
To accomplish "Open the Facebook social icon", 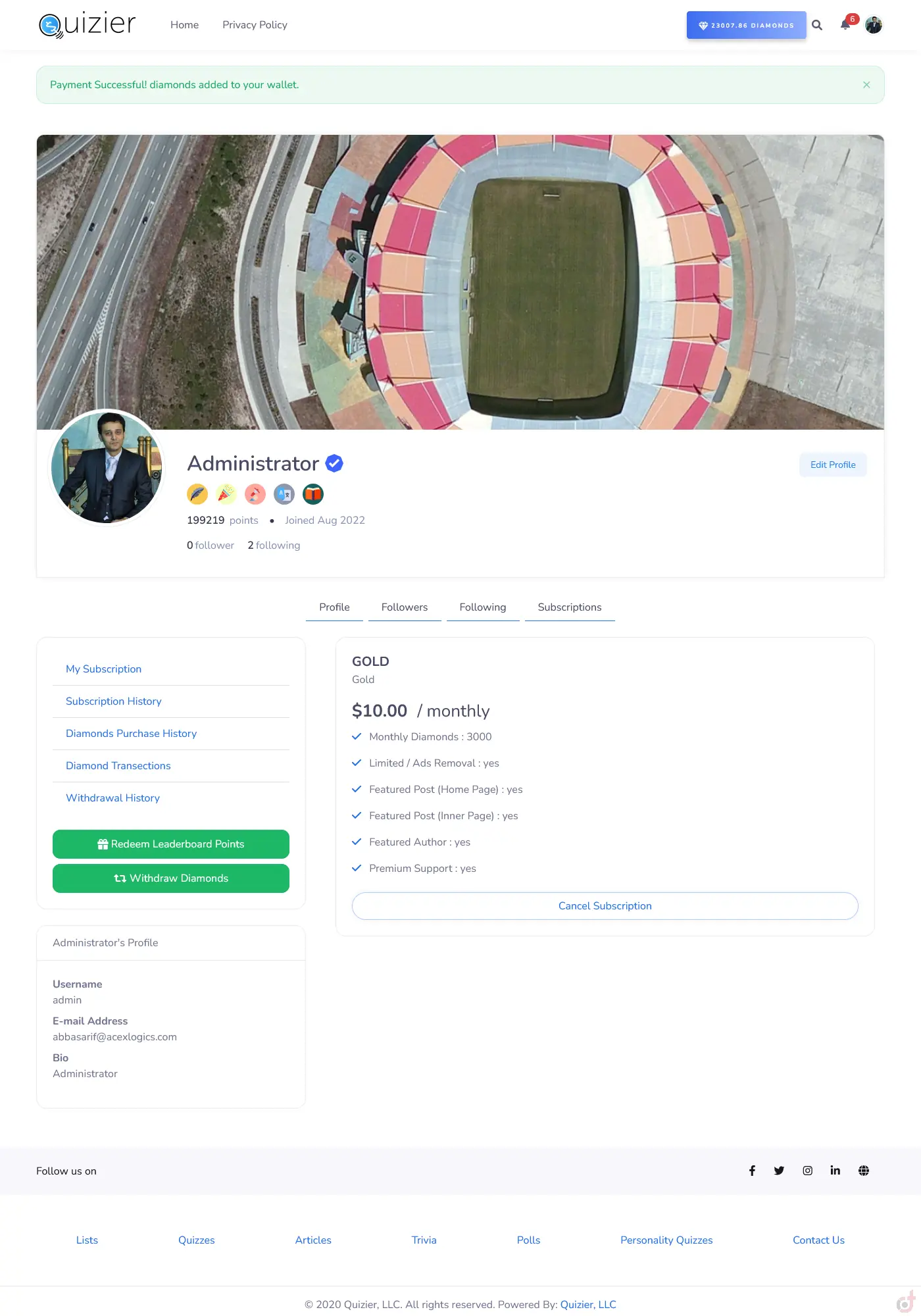I will click(752, 1171).
